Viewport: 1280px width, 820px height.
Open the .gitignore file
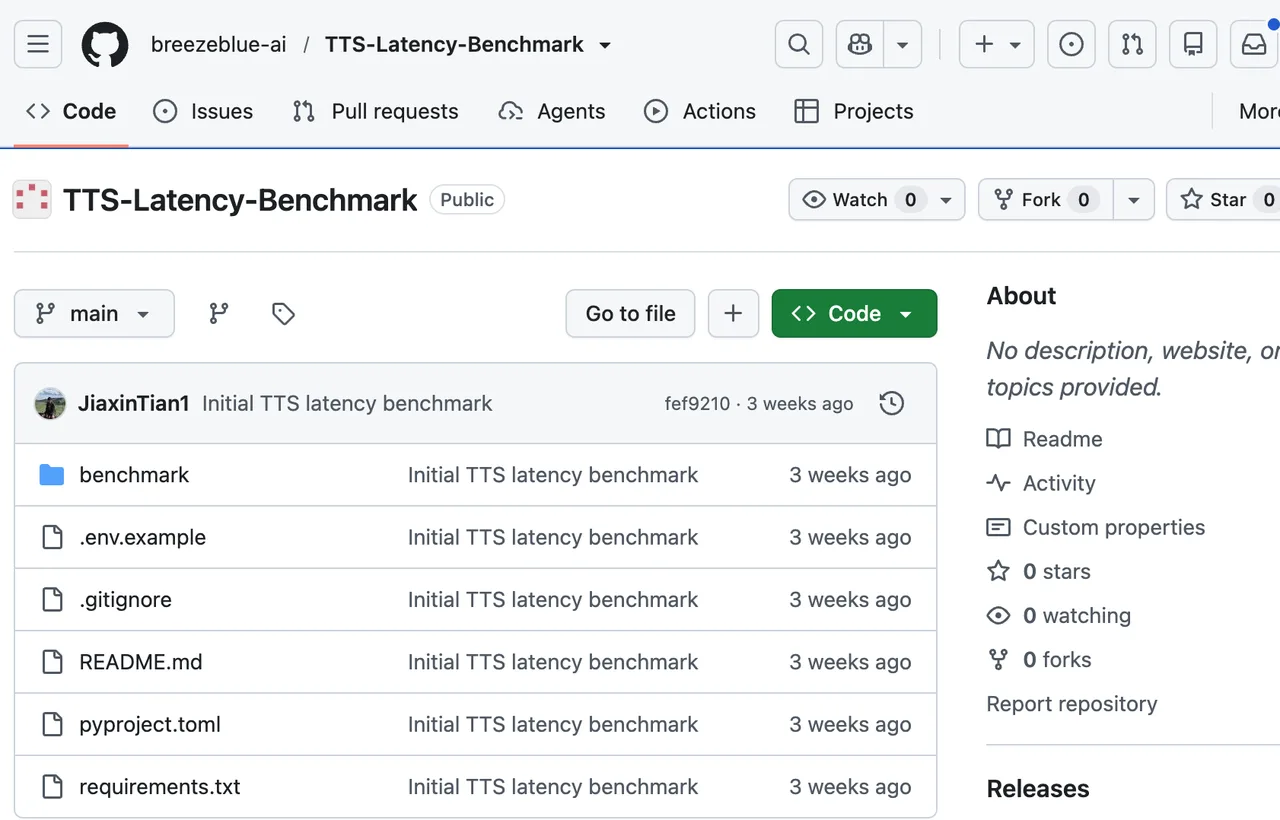126,600
